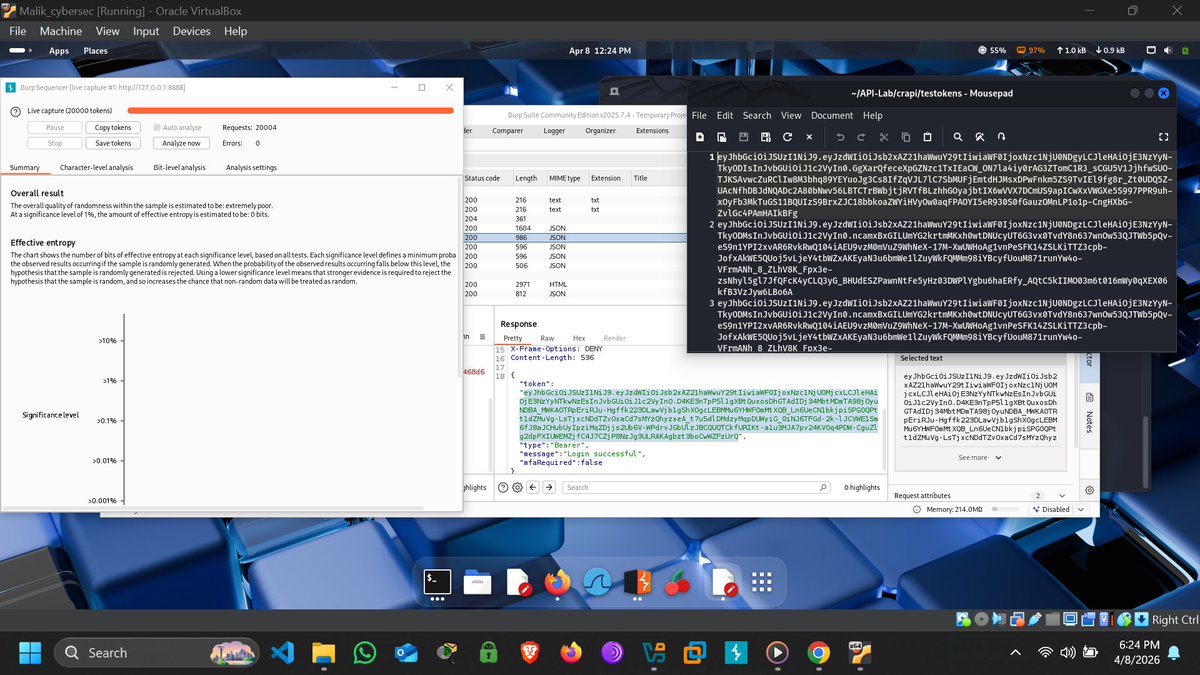Click the Cut scissors icon in Mousepad
Viewport: 1200px width, 675px height.
(883, 136)
